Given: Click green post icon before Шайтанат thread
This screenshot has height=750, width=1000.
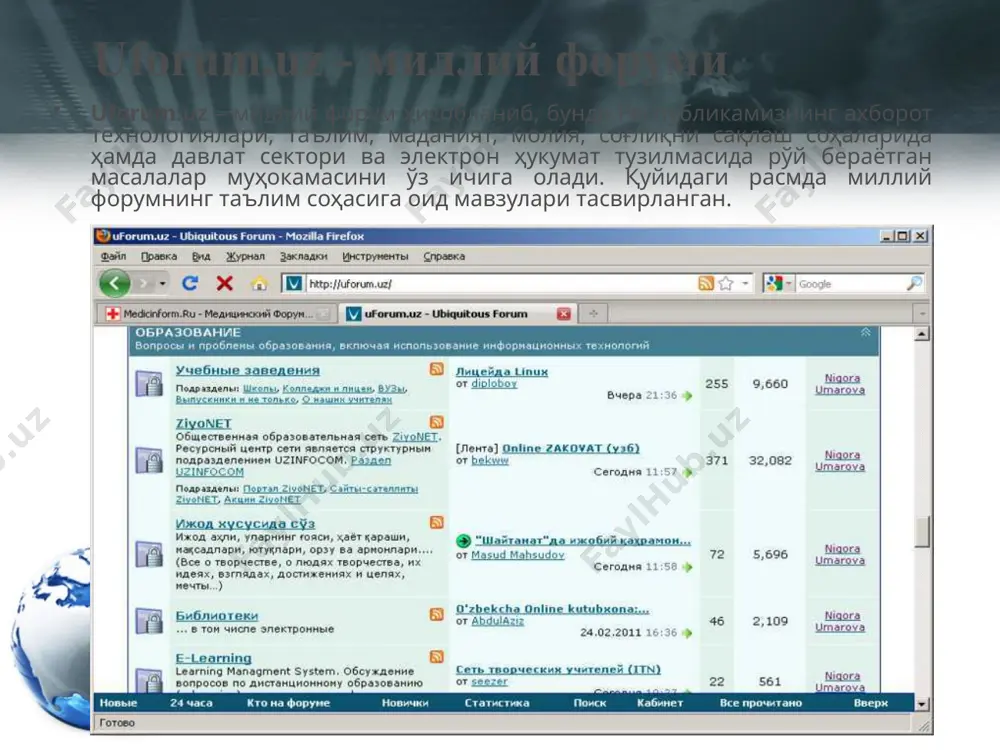Looking at the screenshot, I should pos(463,541).
